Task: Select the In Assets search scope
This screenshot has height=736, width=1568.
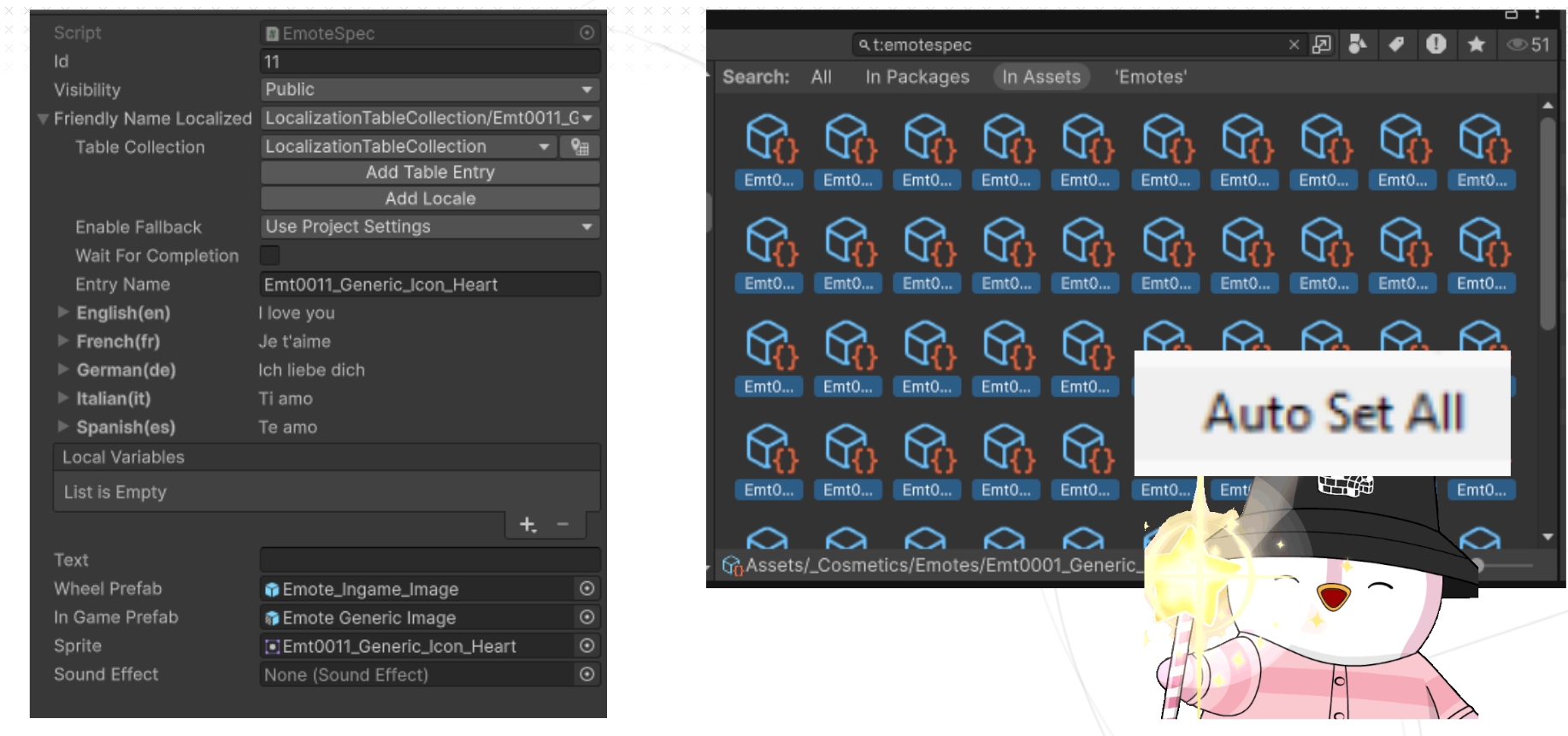Action: click(1041, 77)
